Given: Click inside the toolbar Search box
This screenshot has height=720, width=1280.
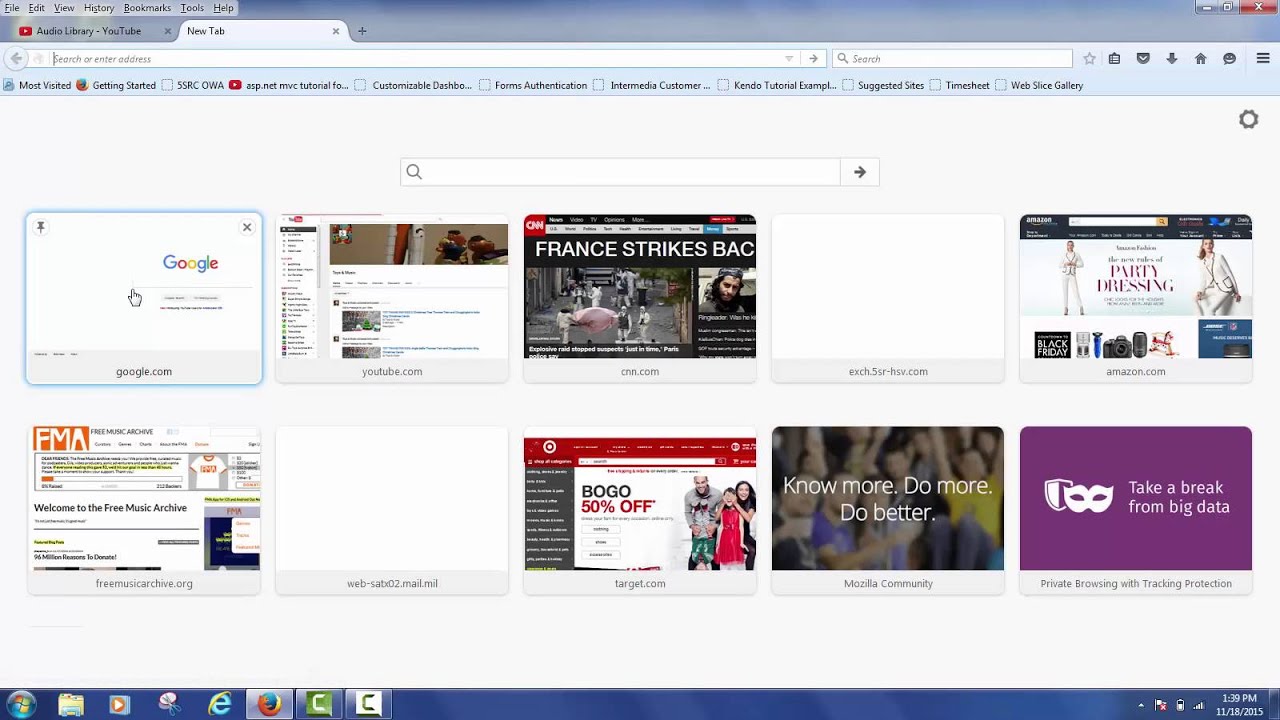Looking at the screenshot, I should click(x=952, y=59).
